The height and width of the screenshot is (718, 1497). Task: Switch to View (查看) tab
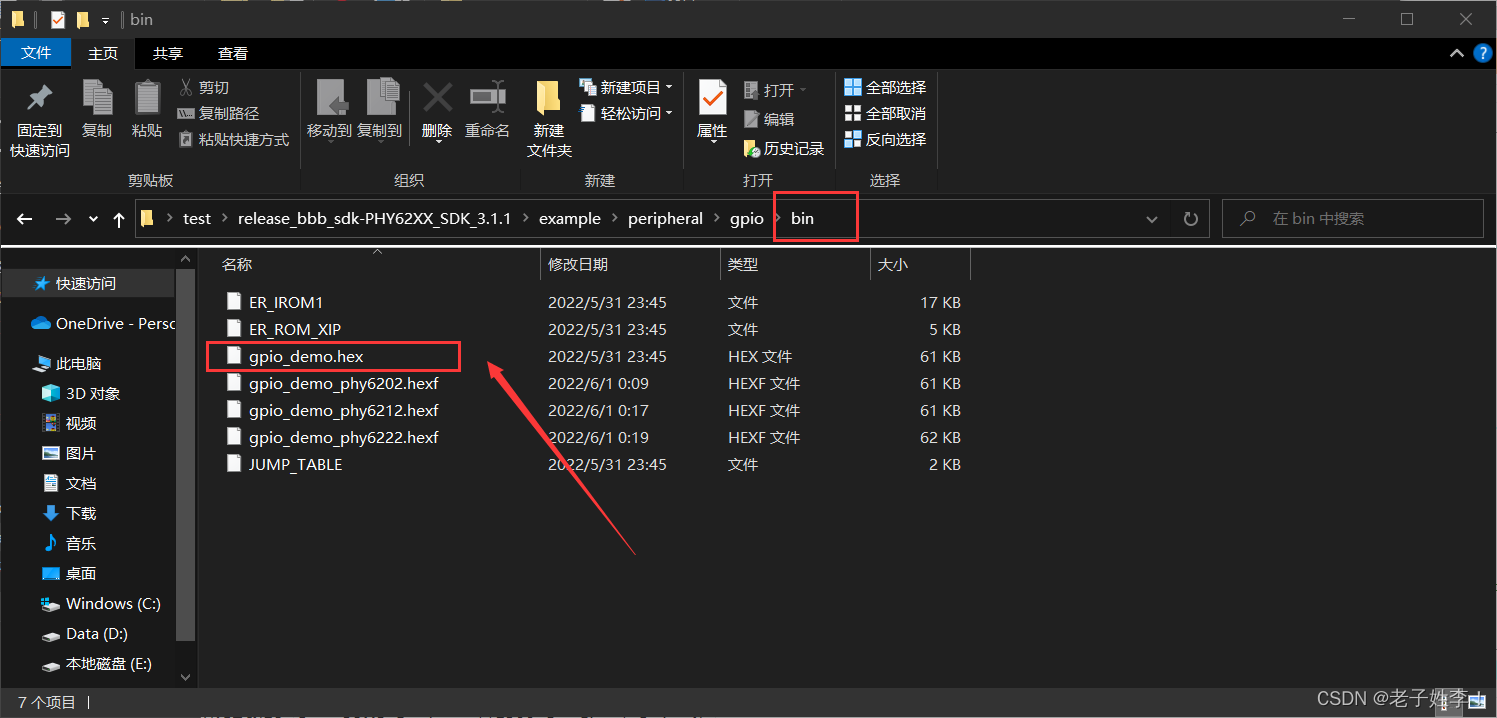(233, 53)
